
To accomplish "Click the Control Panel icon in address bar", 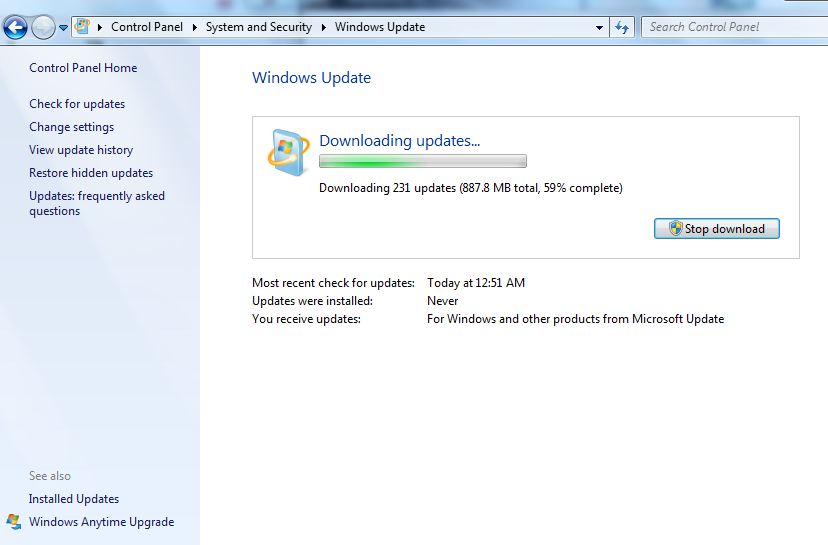I will coord(82,26).
